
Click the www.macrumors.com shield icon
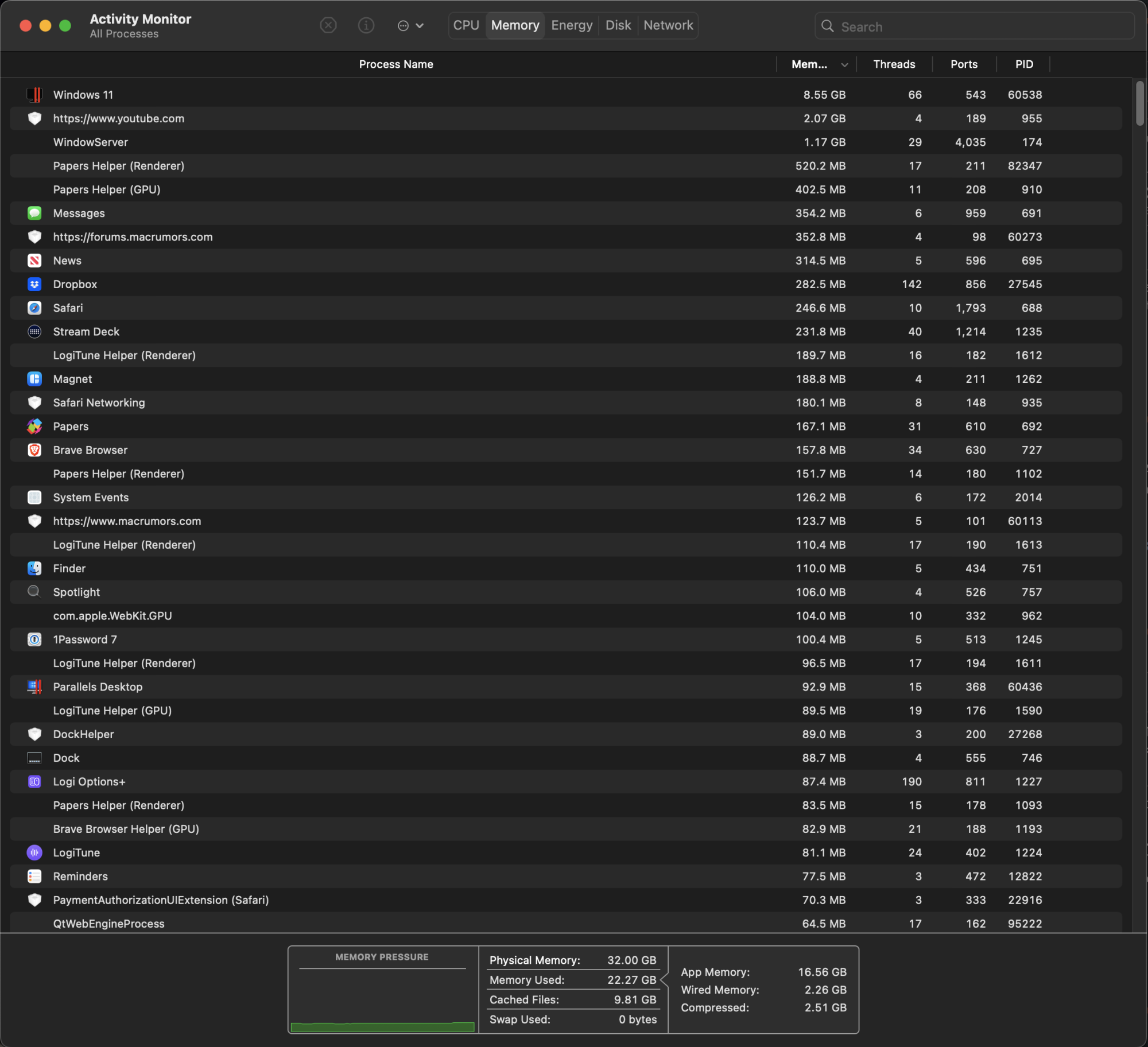(x=34, y=521)
